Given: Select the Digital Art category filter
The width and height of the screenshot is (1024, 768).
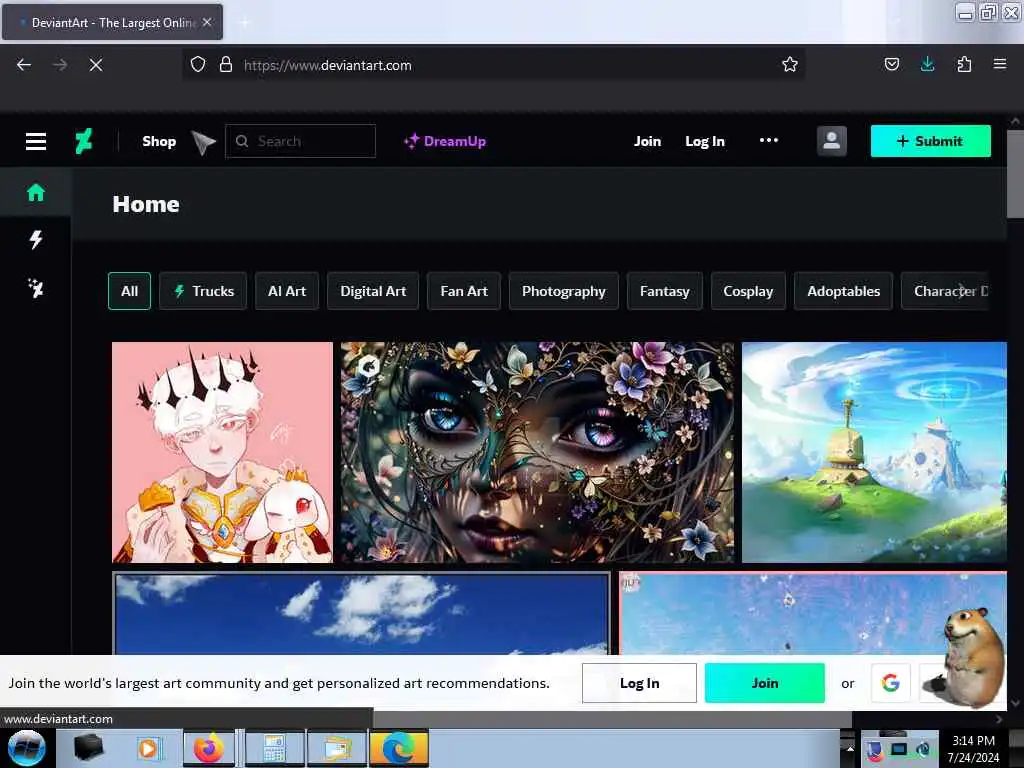Looking at the screenshot, I should (x=373, y=291).
